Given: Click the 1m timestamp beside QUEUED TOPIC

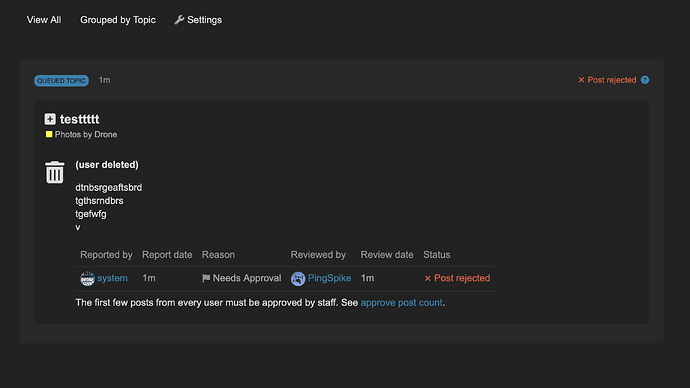Looking at the screenshot, I should click(x=104, y=80).
